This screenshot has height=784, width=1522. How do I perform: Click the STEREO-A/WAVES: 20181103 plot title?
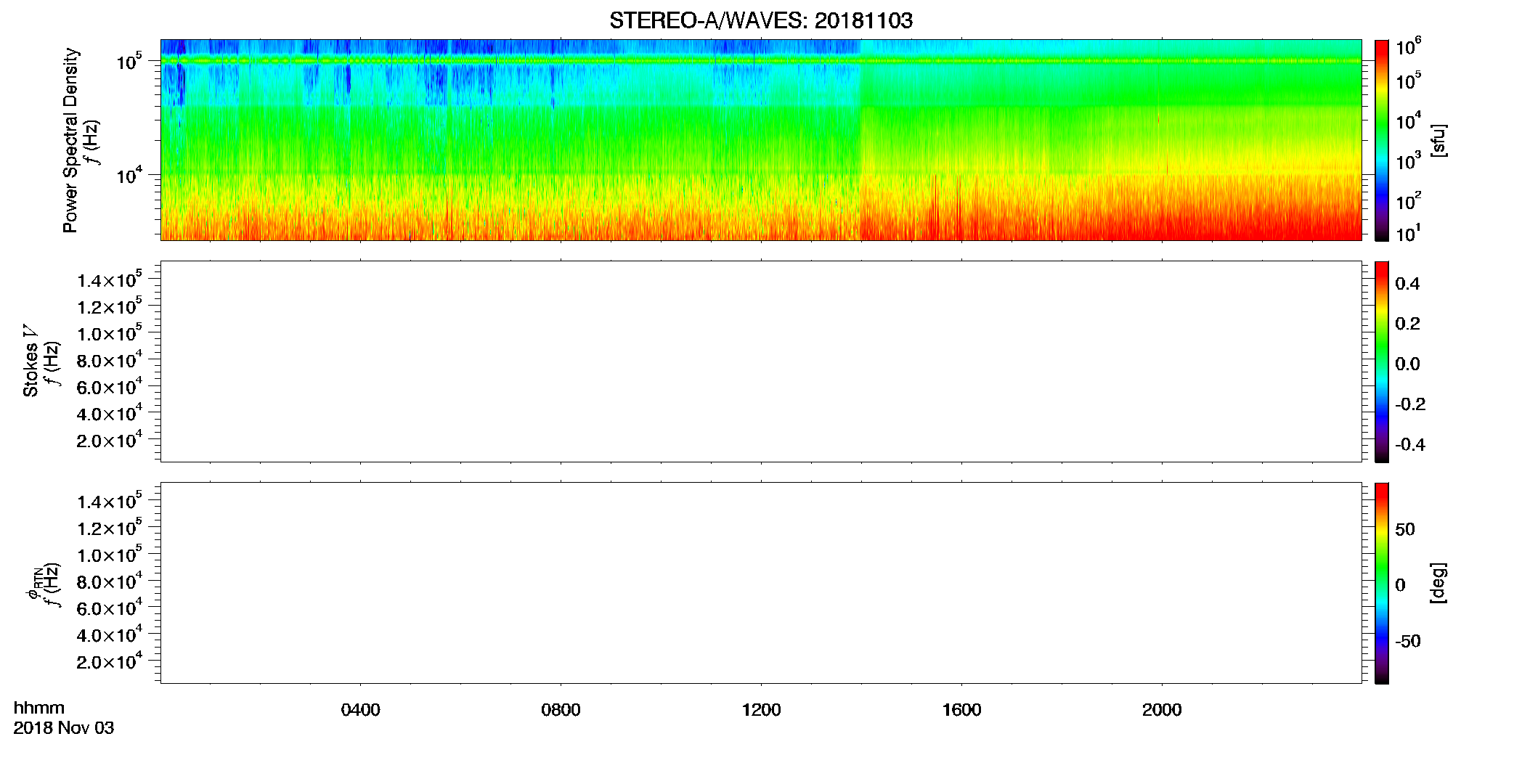coord(761,20)
